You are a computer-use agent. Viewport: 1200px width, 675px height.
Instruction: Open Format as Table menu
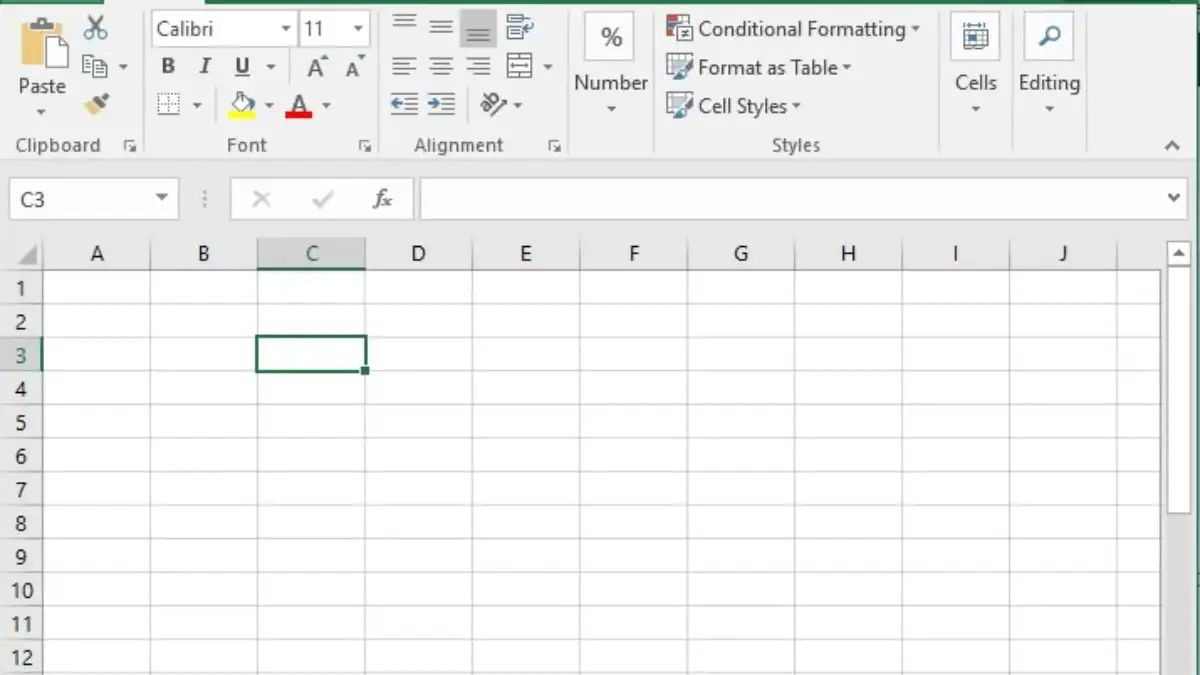pos(759,67)
